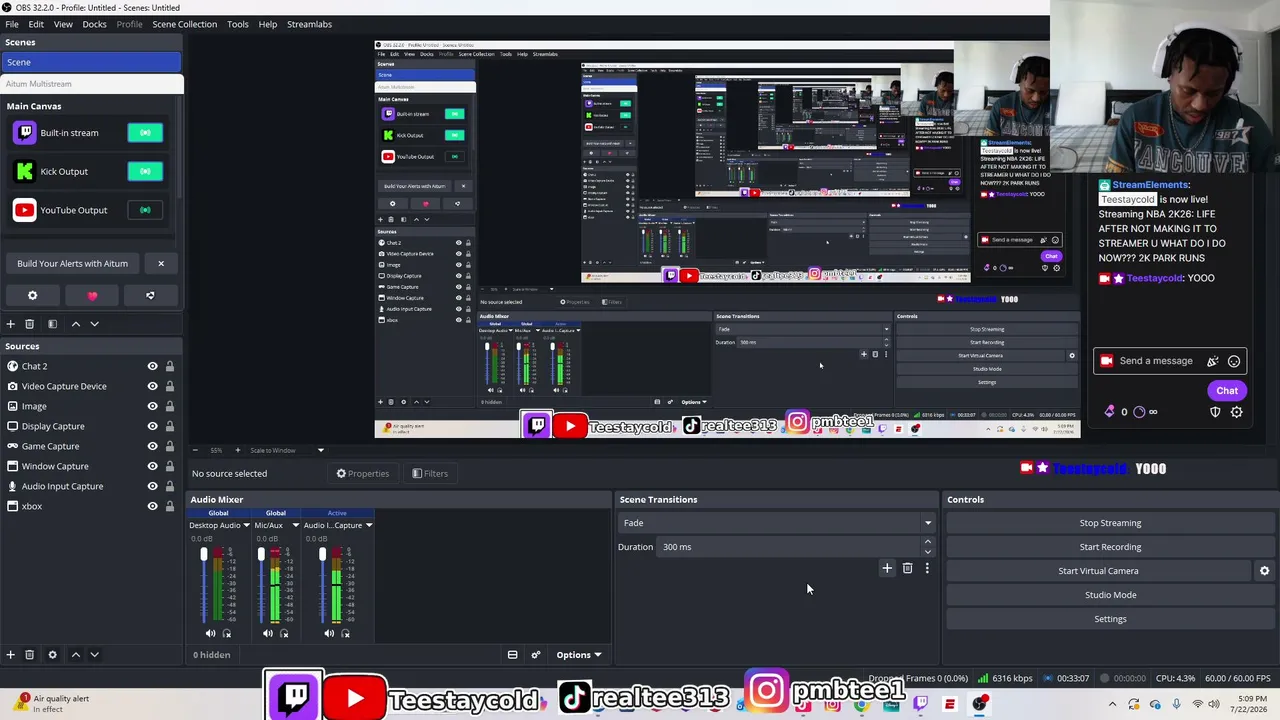This screenshot has height=720, width=1280.
Task: Open scene filters icon in Scenes toolbar
Action: (x=52, y=324)
